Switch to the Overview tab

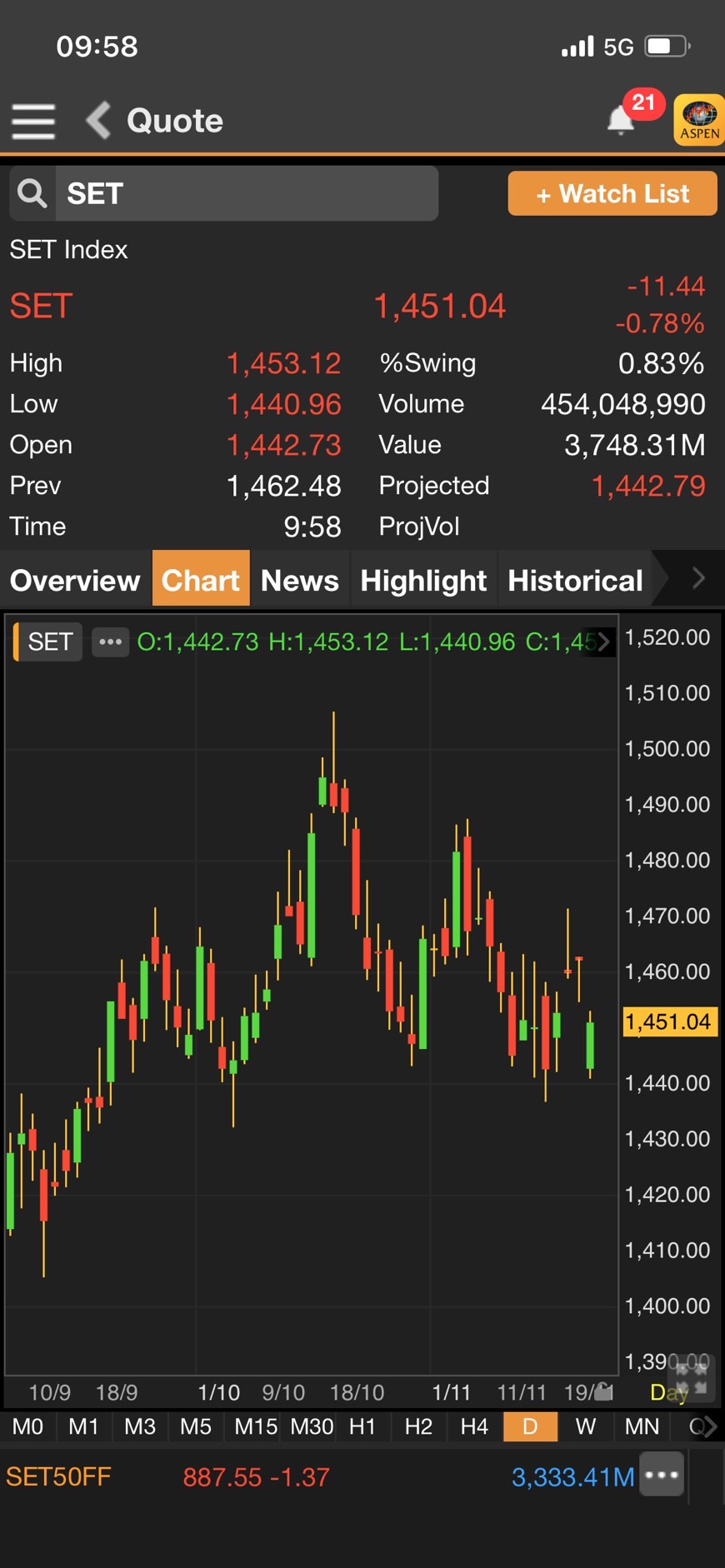pos(75,580)
